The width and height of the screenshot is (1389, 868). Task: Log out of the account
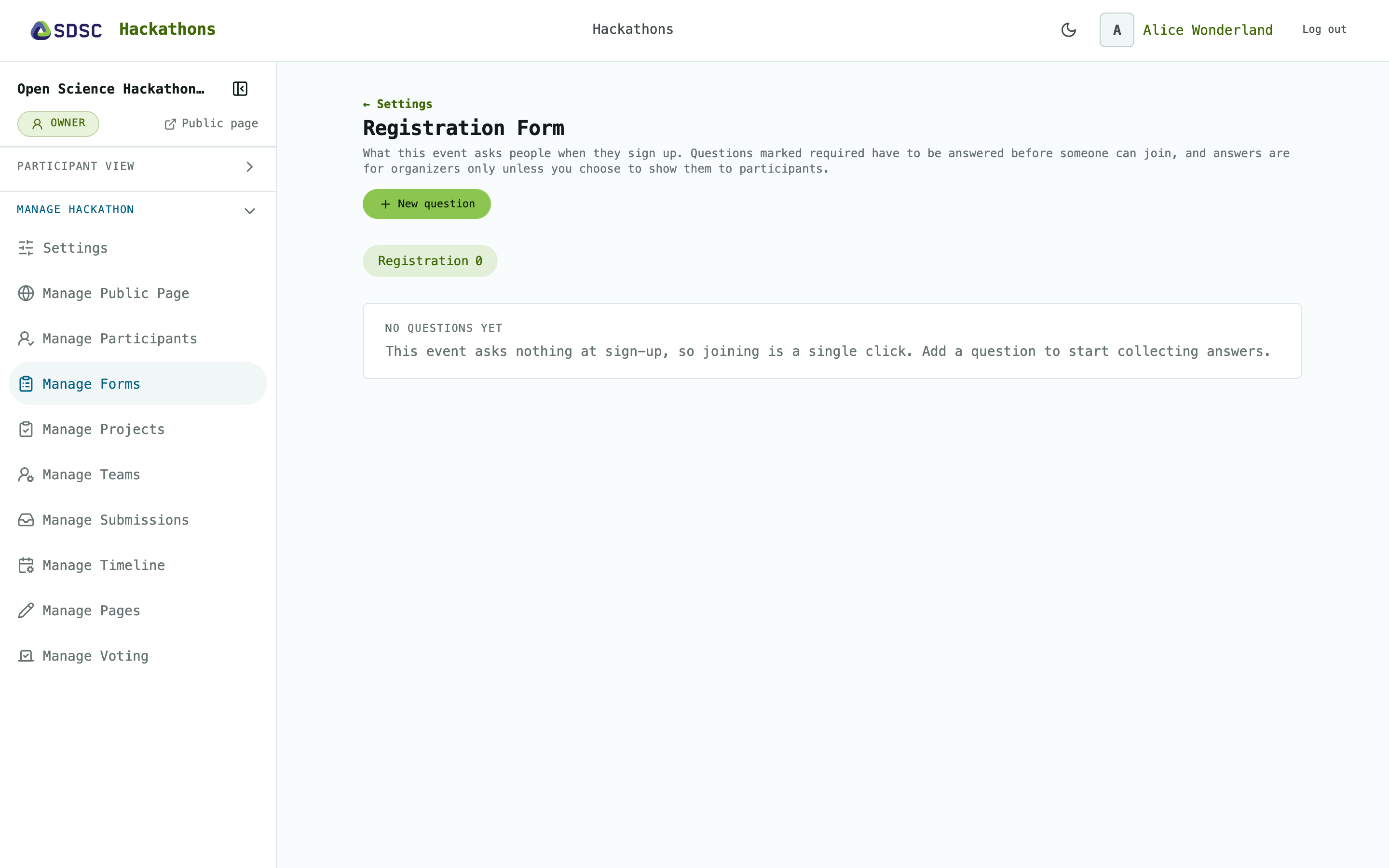click(x=1324, y=29)
